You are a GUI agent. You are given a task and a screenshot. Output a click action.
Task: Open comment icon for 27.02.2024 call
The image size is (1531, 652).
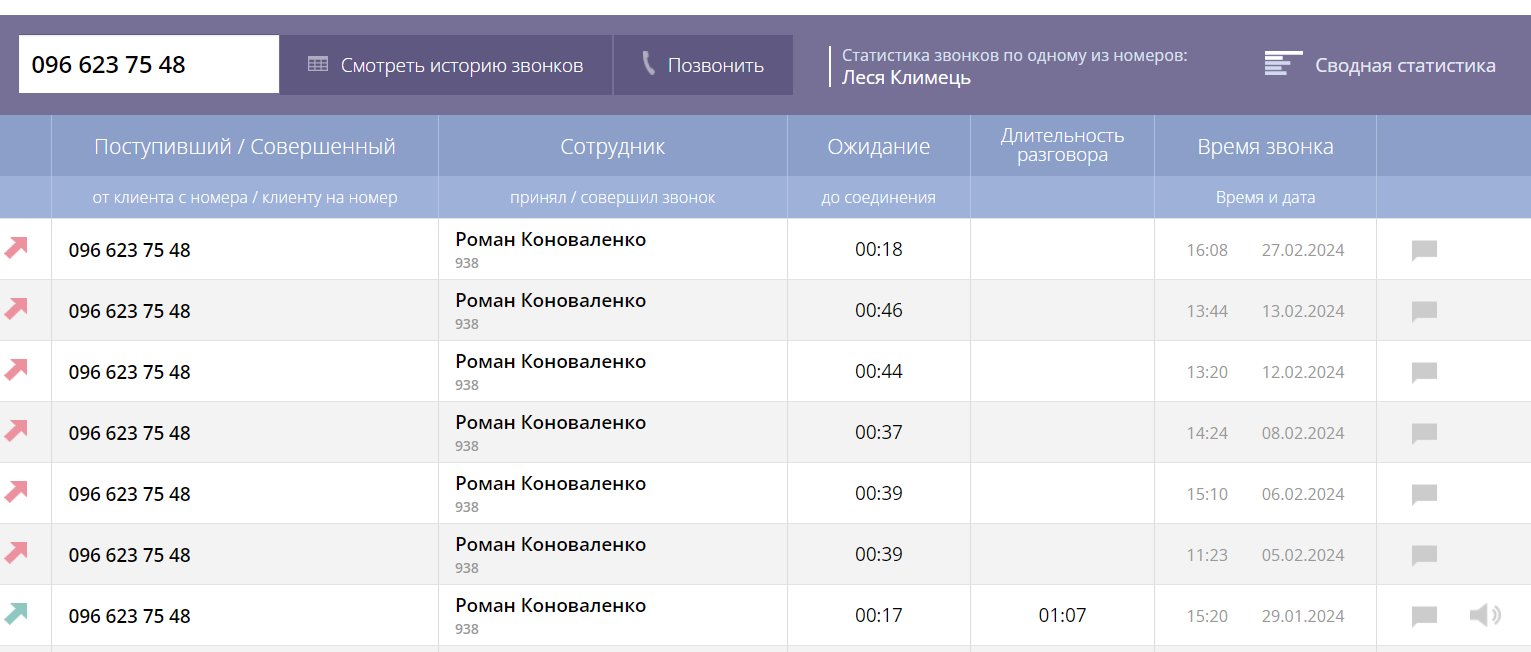coord(1424,250)
